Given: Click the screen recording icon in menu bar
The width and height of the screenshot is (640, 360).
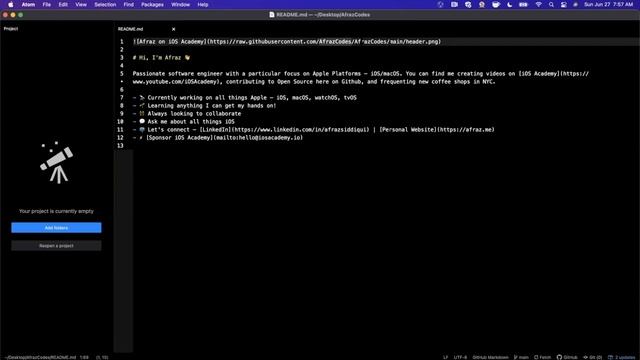Looking at the screenshot, I should [454, 4].
